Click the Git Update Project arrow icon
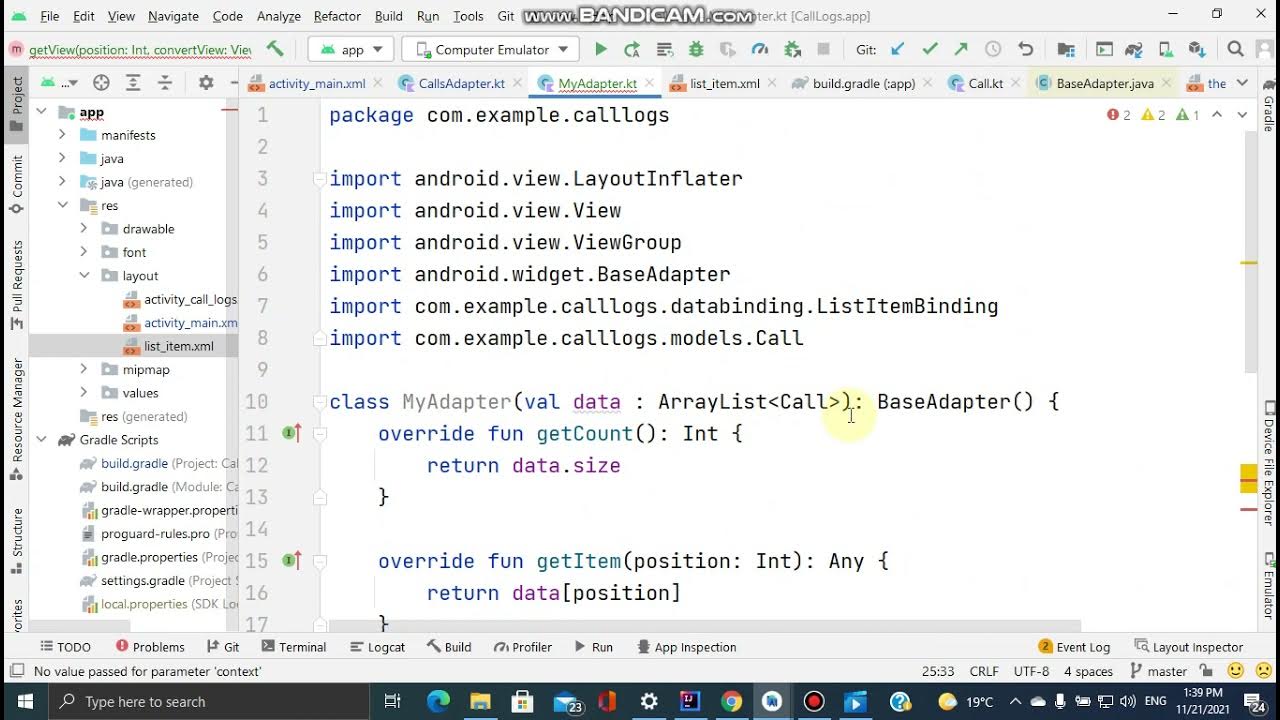The width and height of the screenshot is (1280, 720). point(898,49)
